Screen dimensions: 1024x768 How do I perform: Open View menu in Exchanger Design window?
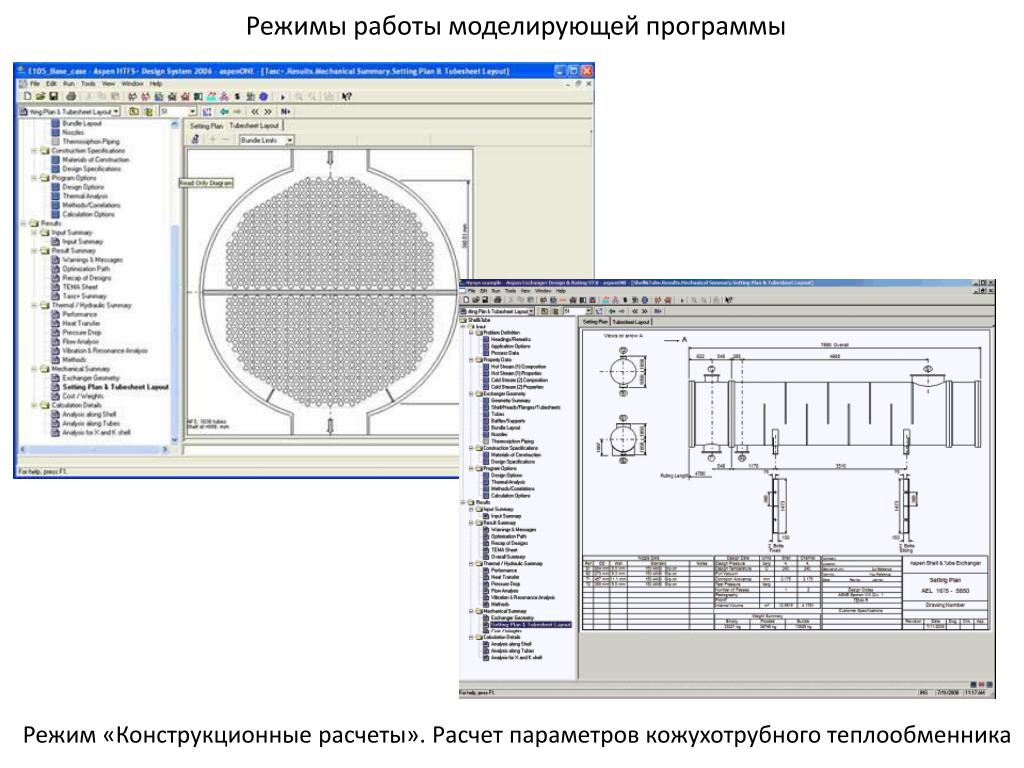pos(526,291)
